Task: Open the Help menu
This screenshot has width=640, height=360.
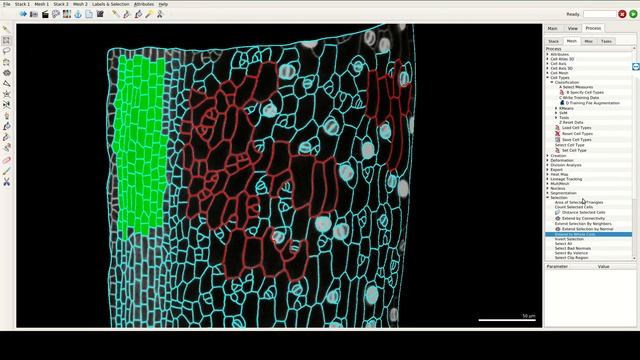Action: tap(163, 4)
